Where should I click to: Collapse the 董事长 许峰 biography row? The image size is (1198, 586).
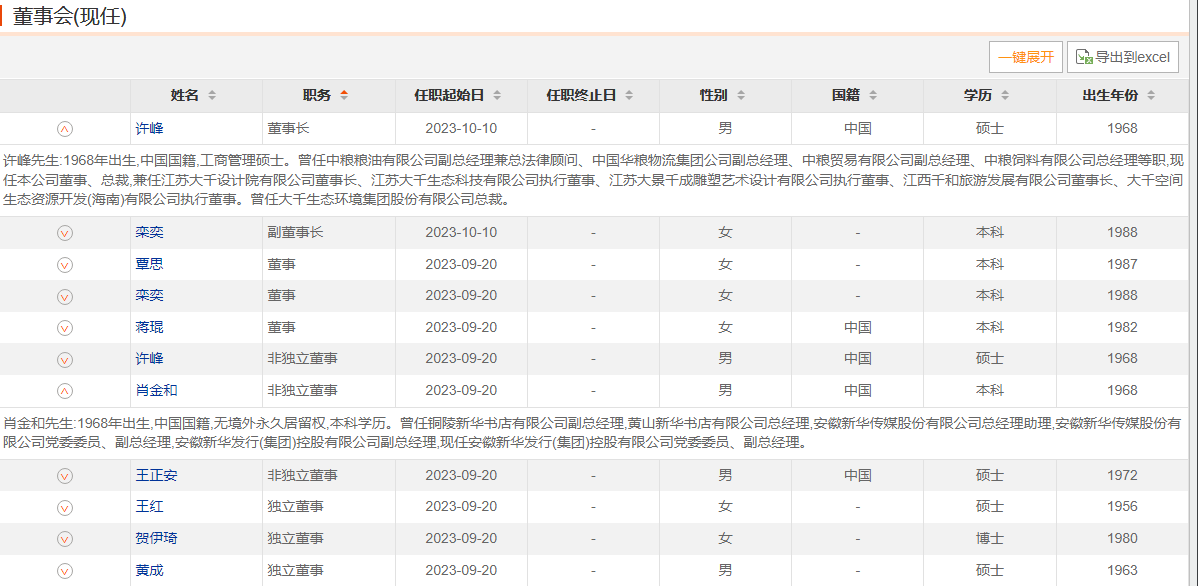click(65, 129)
